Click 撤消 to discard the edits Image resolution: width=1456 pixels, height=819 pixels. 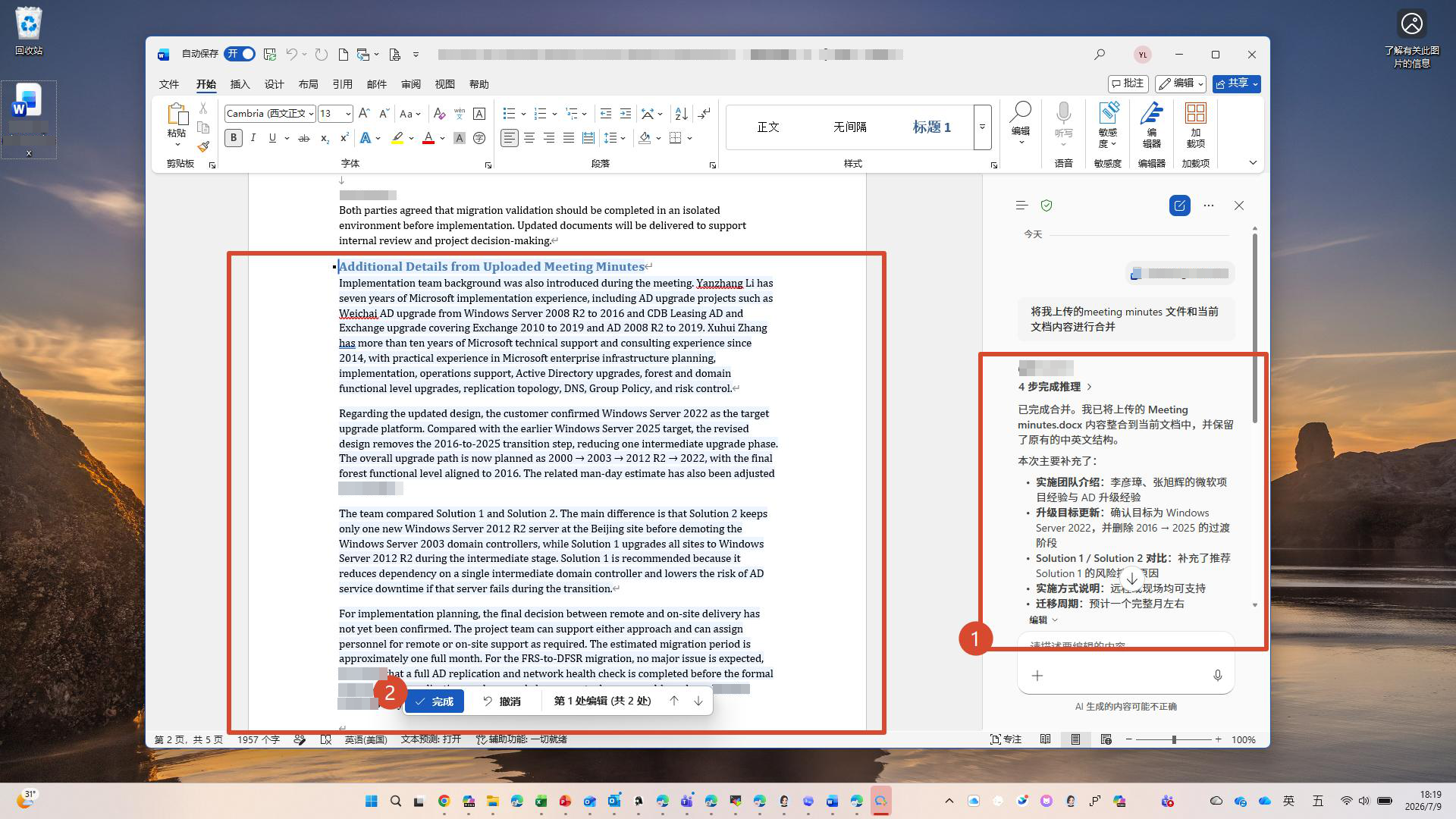502,701
